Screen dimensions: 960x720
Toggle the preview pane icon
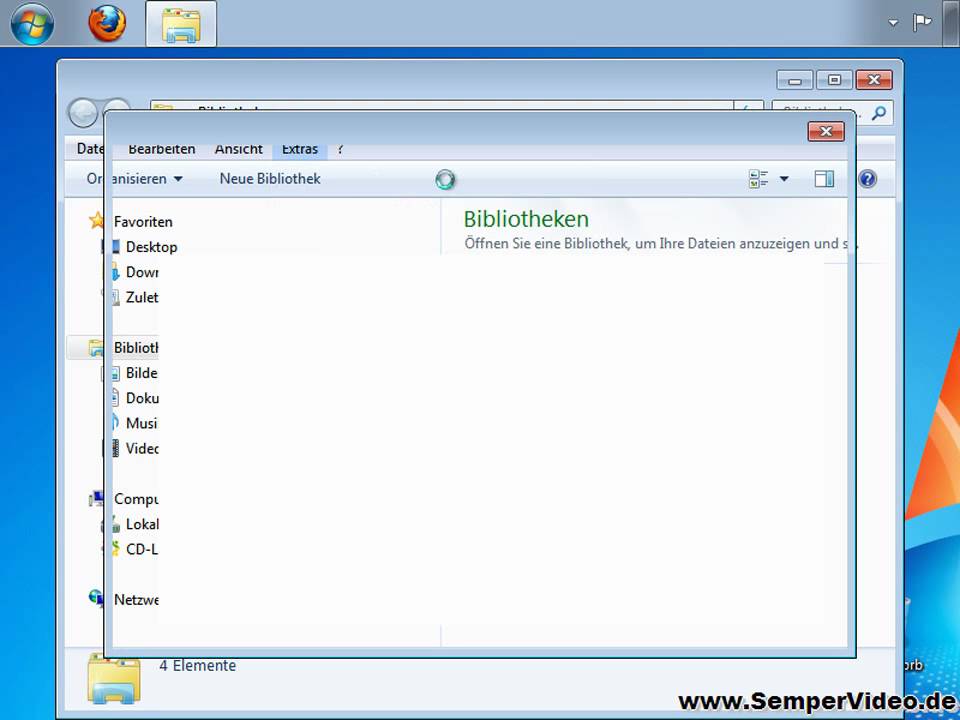tap(824, 179)
